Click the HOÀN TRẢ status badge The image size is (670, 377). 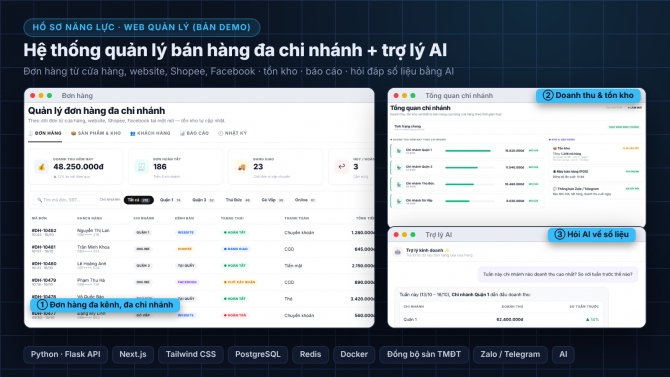pyautogui.click(x=235, y=315)
